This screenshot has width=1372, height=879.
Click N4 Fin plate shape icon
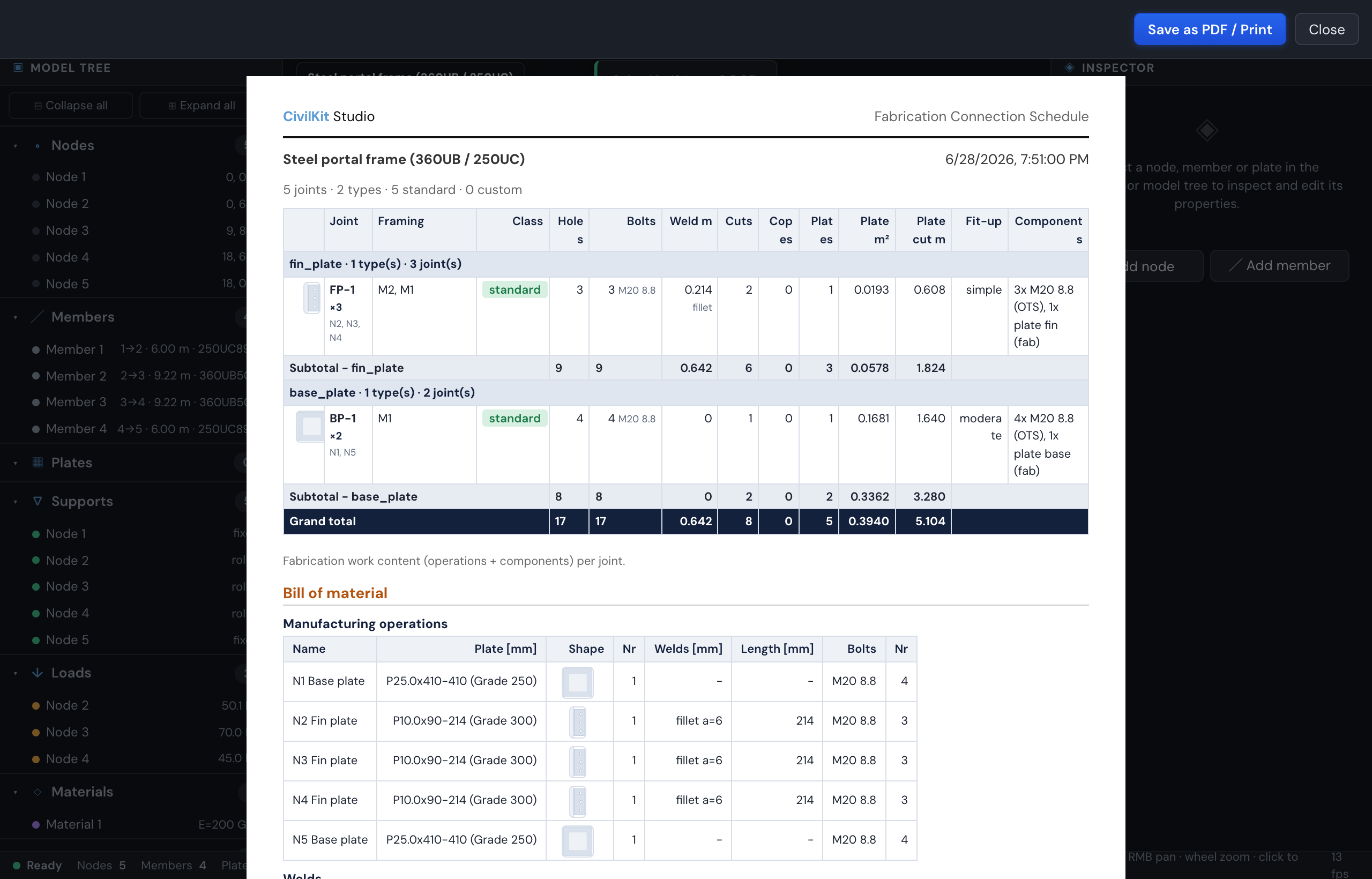tap(578, 801)
